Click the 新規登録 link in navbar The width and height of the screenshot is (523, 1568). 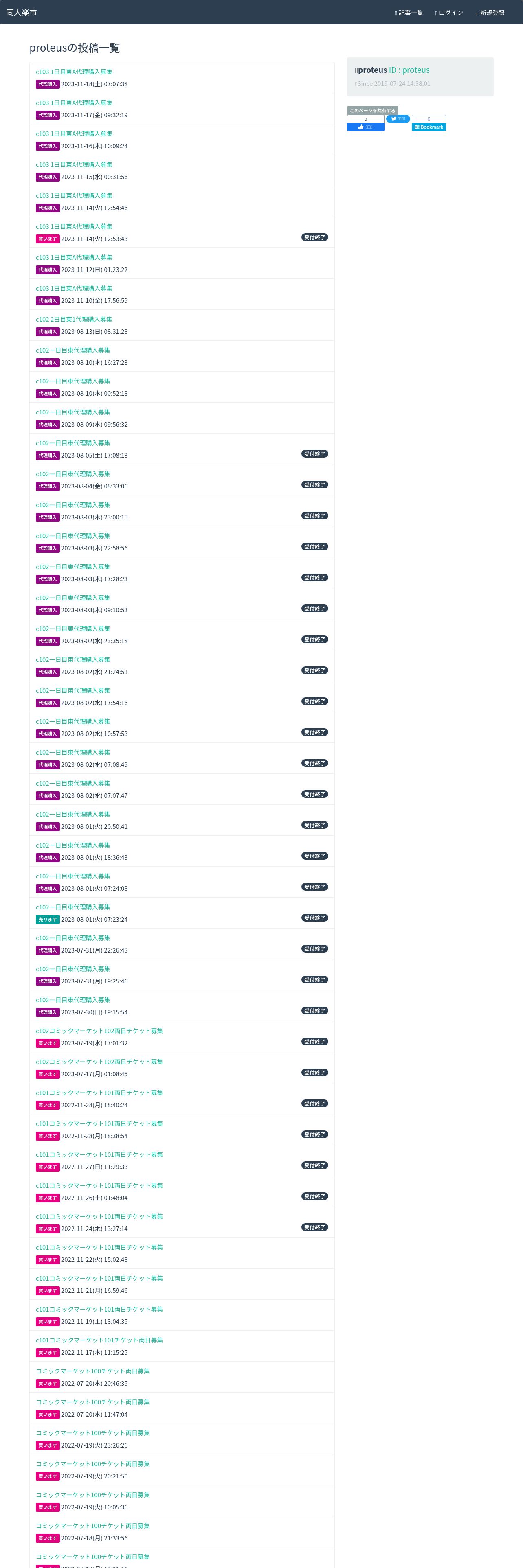point(490,13)
